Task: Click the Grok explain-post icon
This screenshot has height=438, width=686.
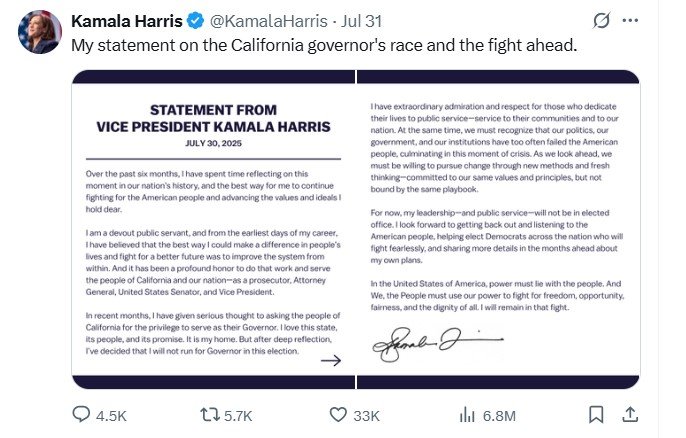Action: [x=601, y=20]
